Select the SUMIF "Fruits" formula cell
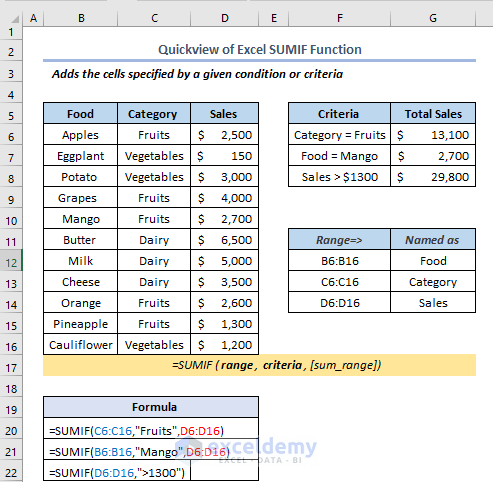The width and height of the screenshot is (493, 482). 151,429
